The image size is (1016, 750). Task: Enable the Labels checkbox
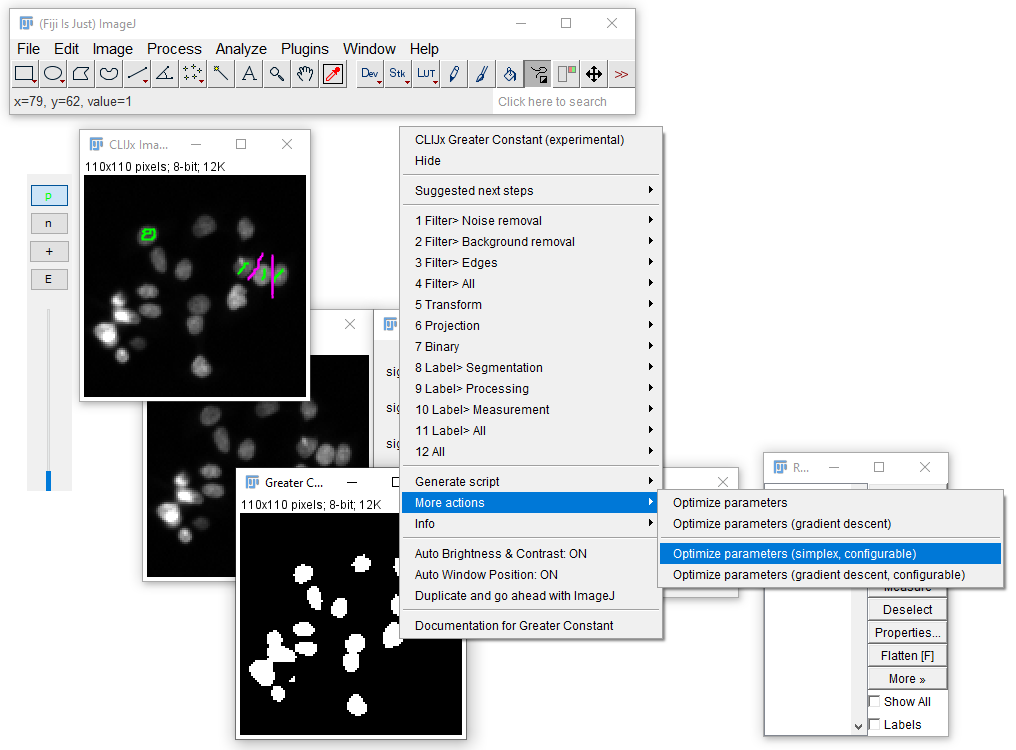pyautogui.click(x=875, y=725)
